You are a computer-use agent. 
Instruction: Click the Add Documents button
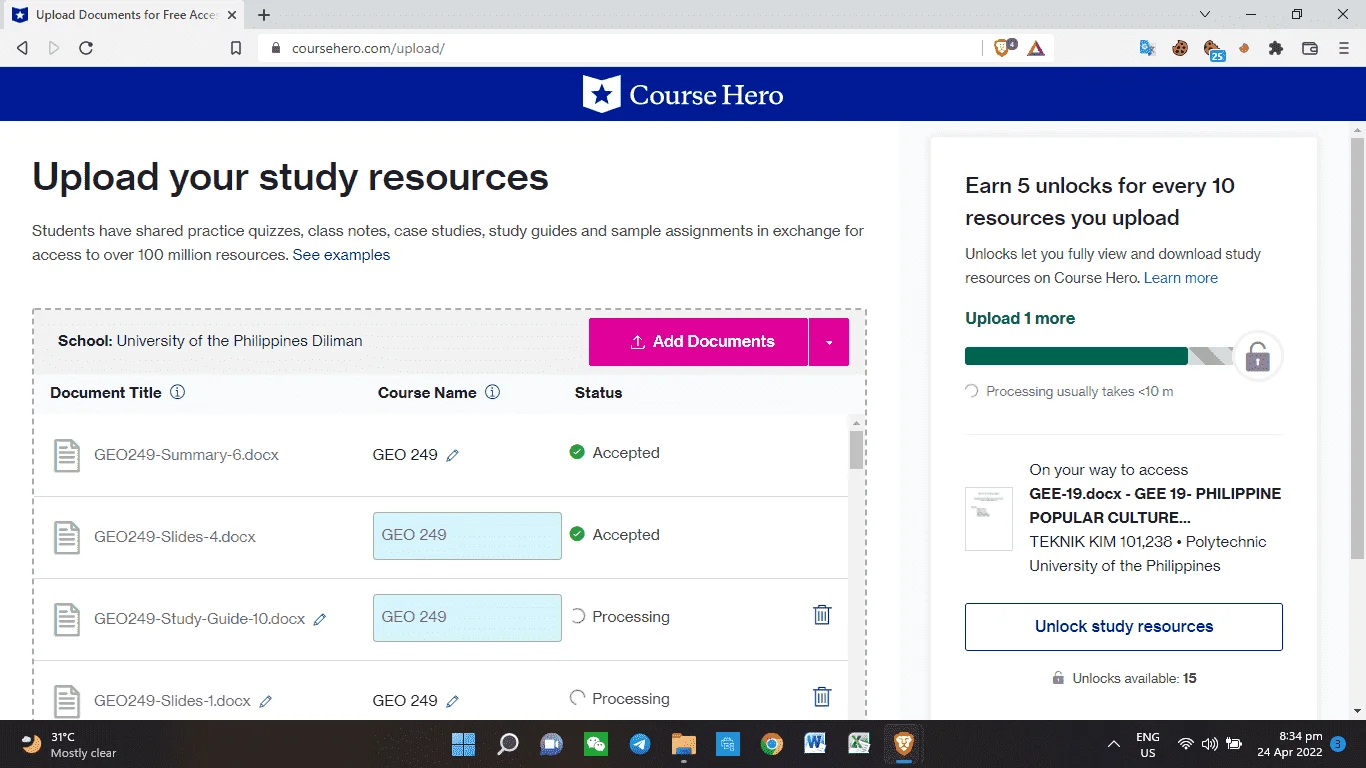click(x=698, y=342)
